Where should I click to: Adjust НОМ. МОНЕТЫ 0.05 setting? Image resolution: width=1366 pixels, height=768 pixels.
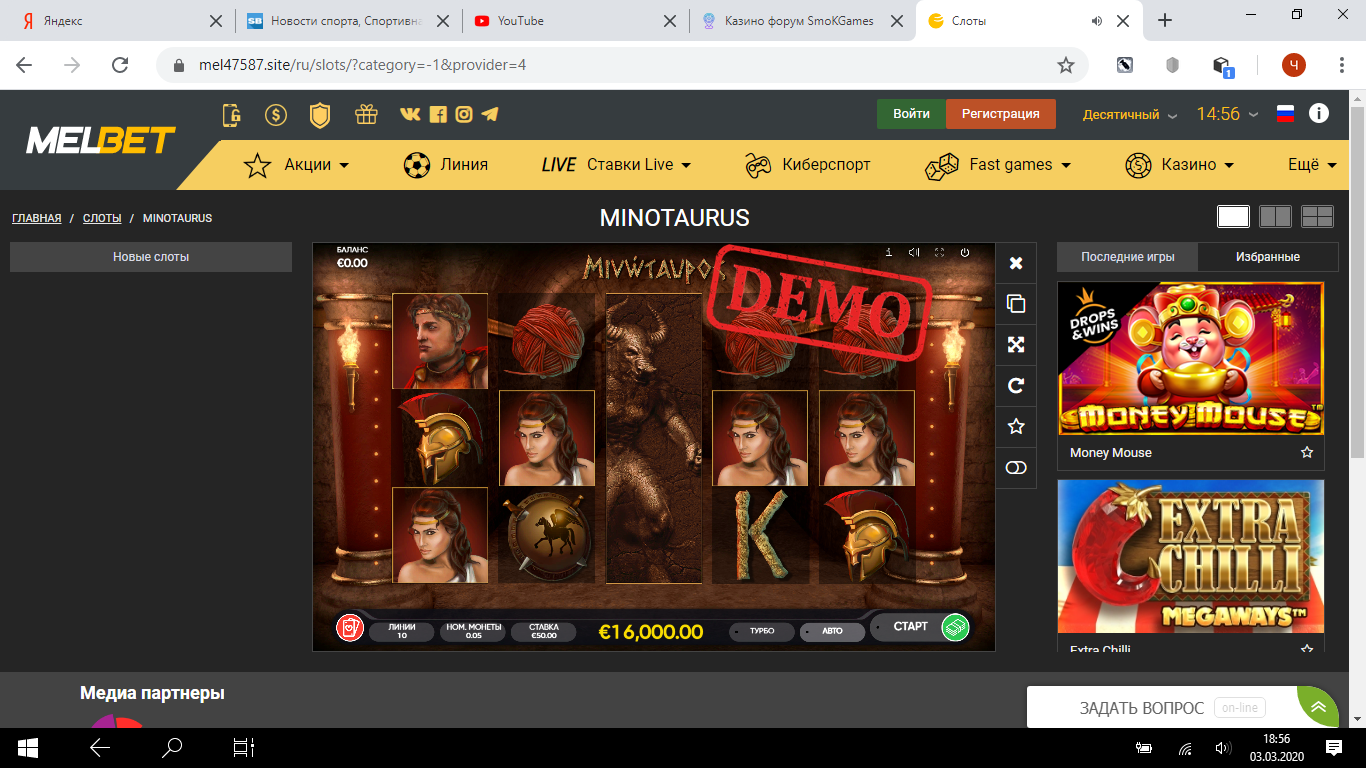point(473,632)
